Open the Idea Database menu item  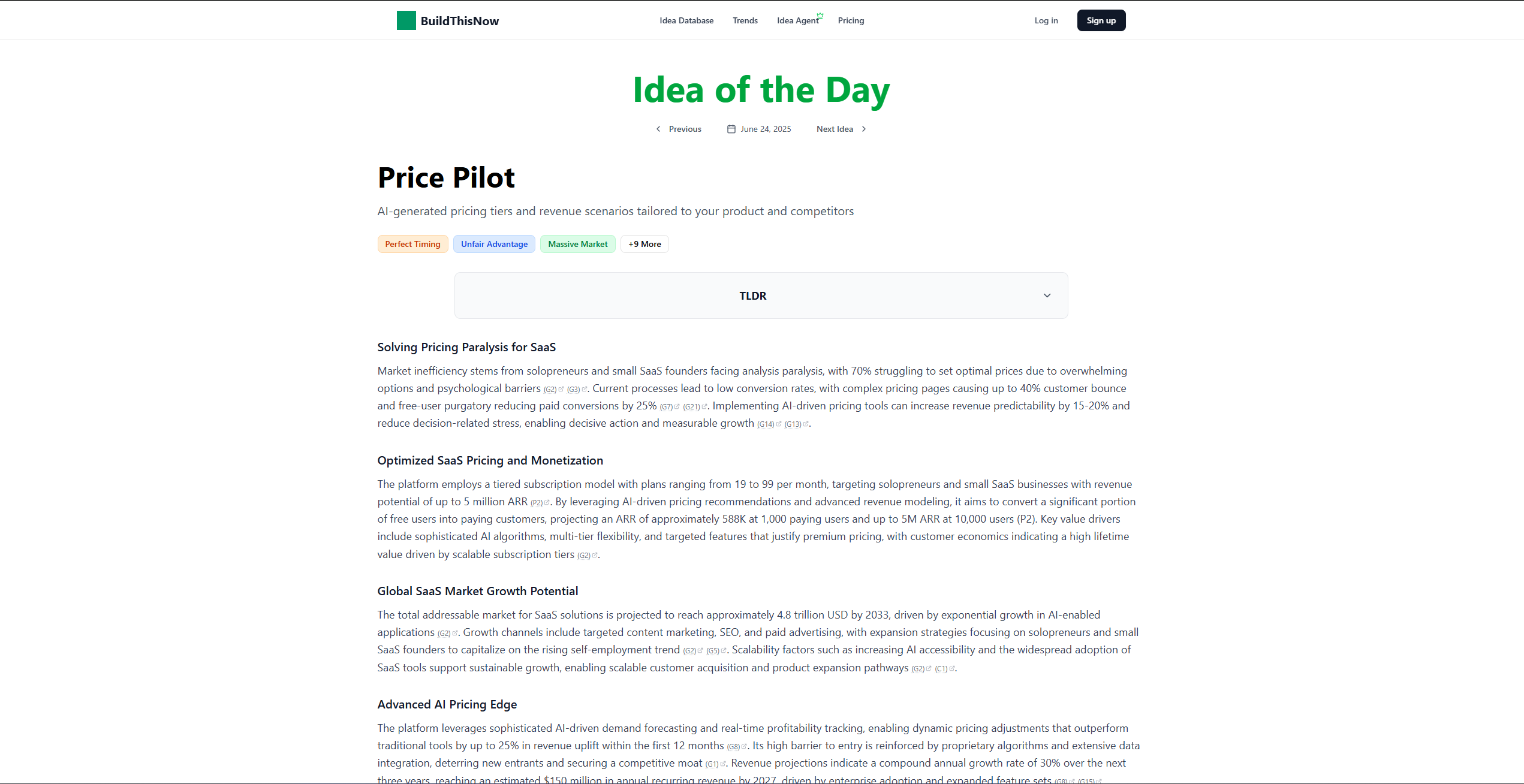click(x=686, y=20)
